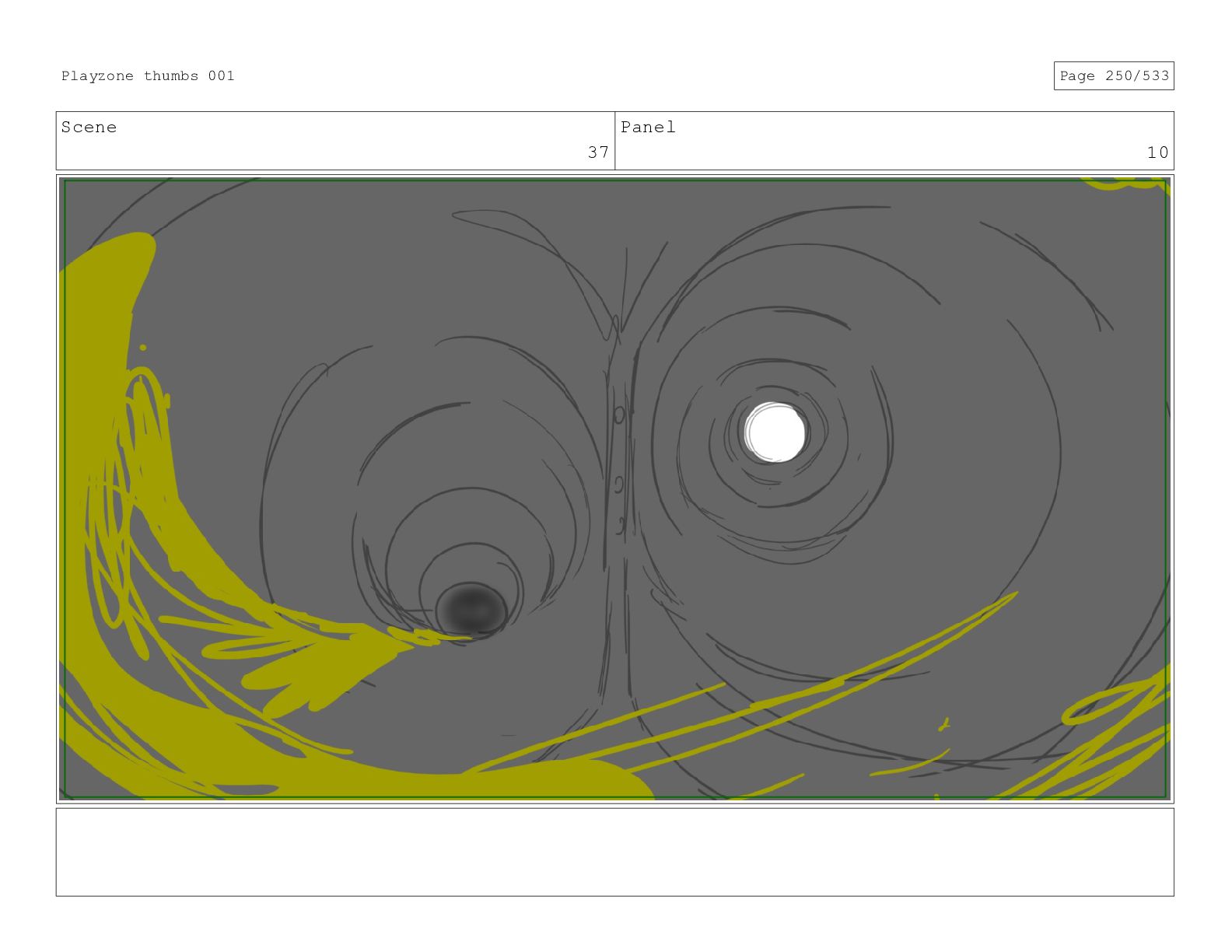Screen dimensions: 1232x952
Task: Select scene number 37
Action: coord(598,152)
